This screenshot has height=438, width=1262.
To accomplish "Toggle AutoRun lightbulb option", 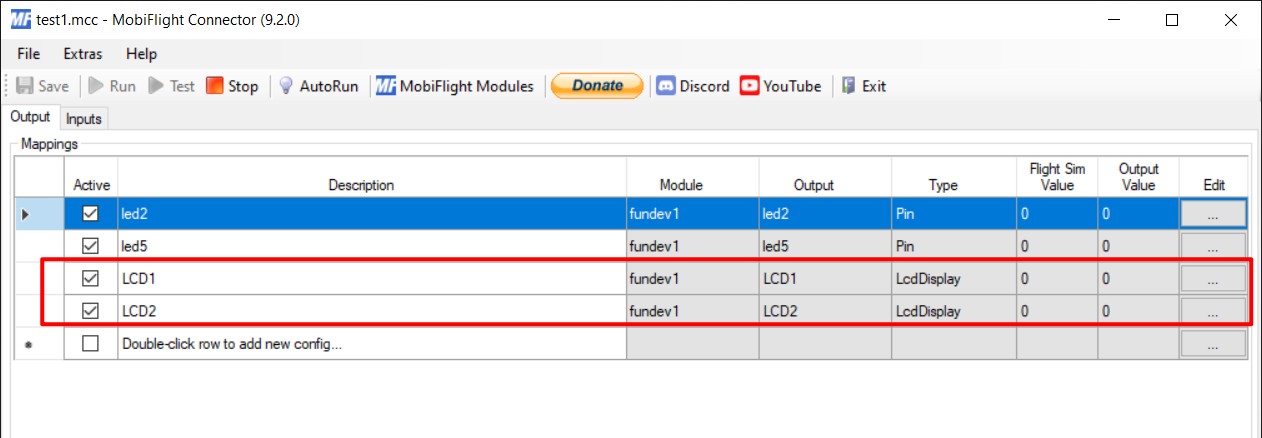I will coord(318,86).
